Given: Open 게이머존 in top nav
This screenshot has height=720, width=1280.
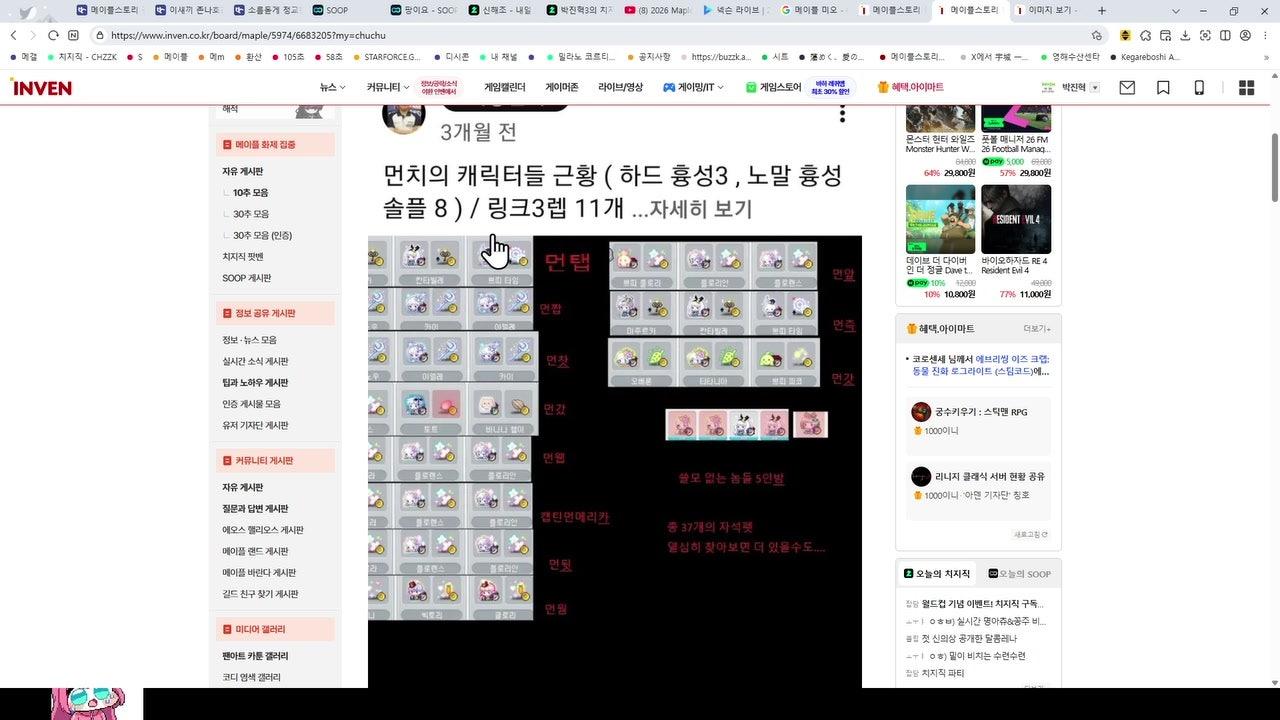Looking at the screenshot, I should [562, 88].
